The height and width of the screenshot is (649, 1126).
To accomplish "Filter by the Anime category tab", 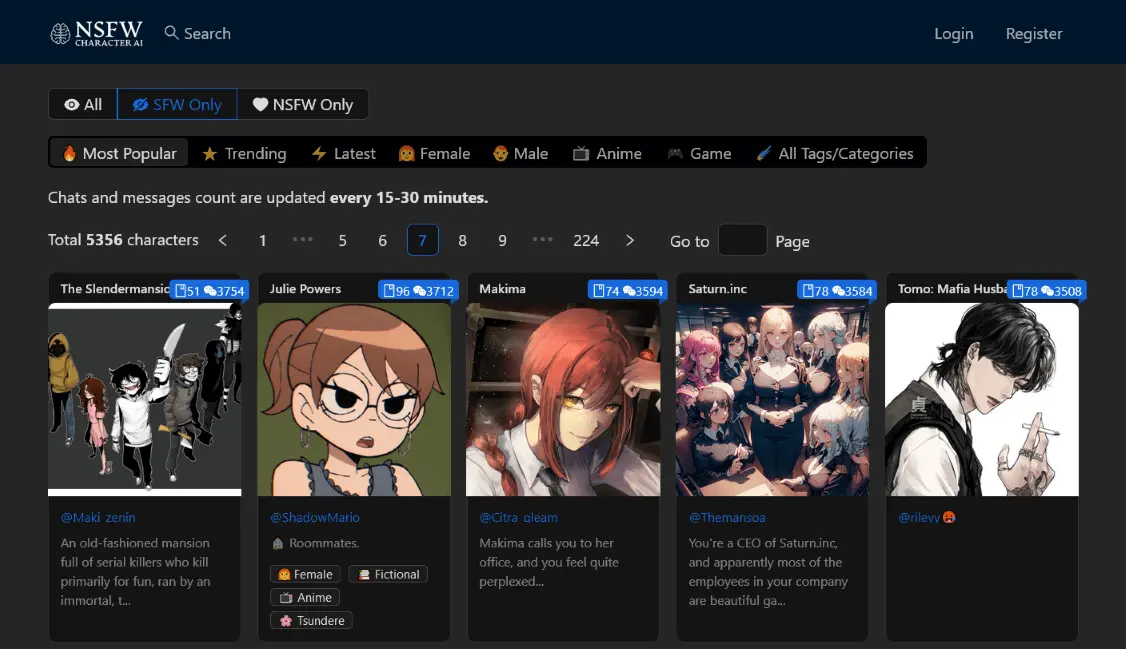I will click(x=608, y=154).
